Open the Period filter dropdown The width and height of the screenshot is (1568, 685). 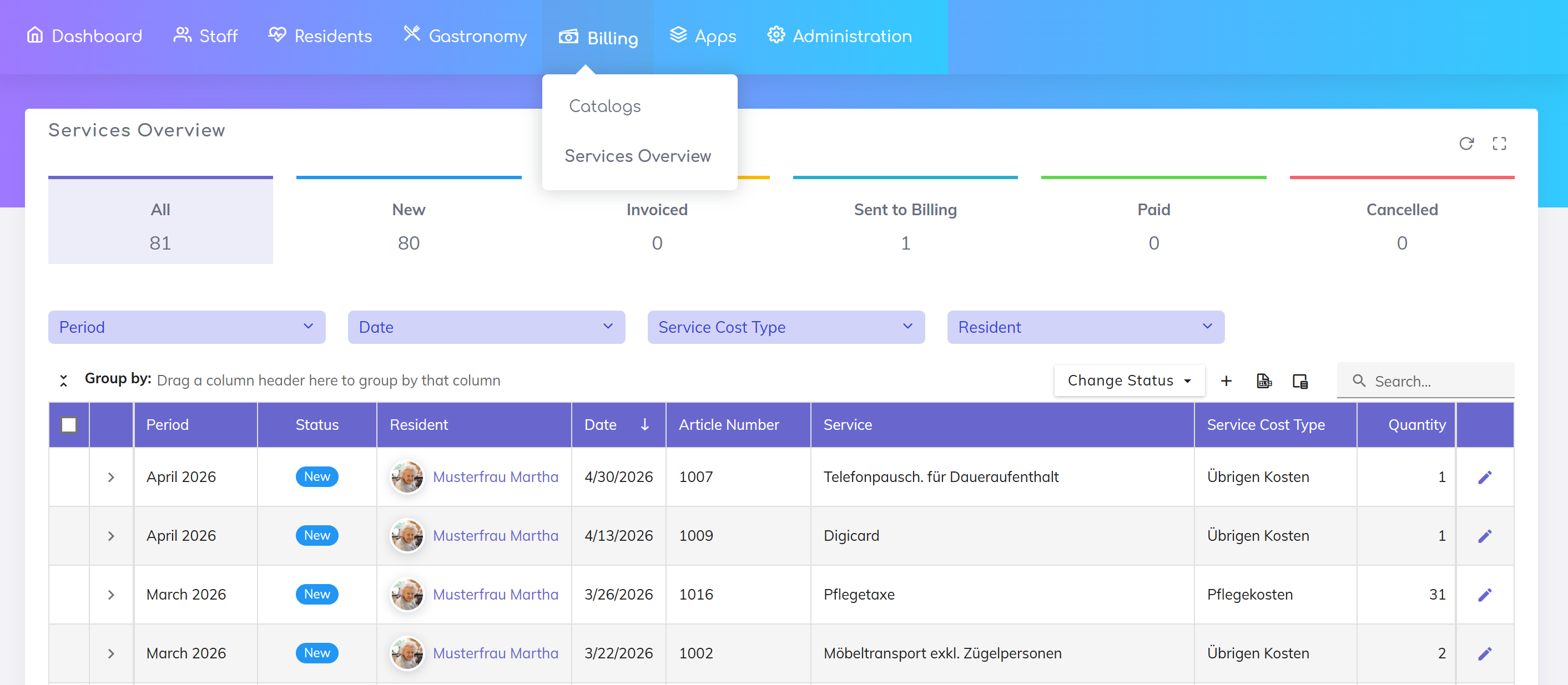[x=186, y=327]
